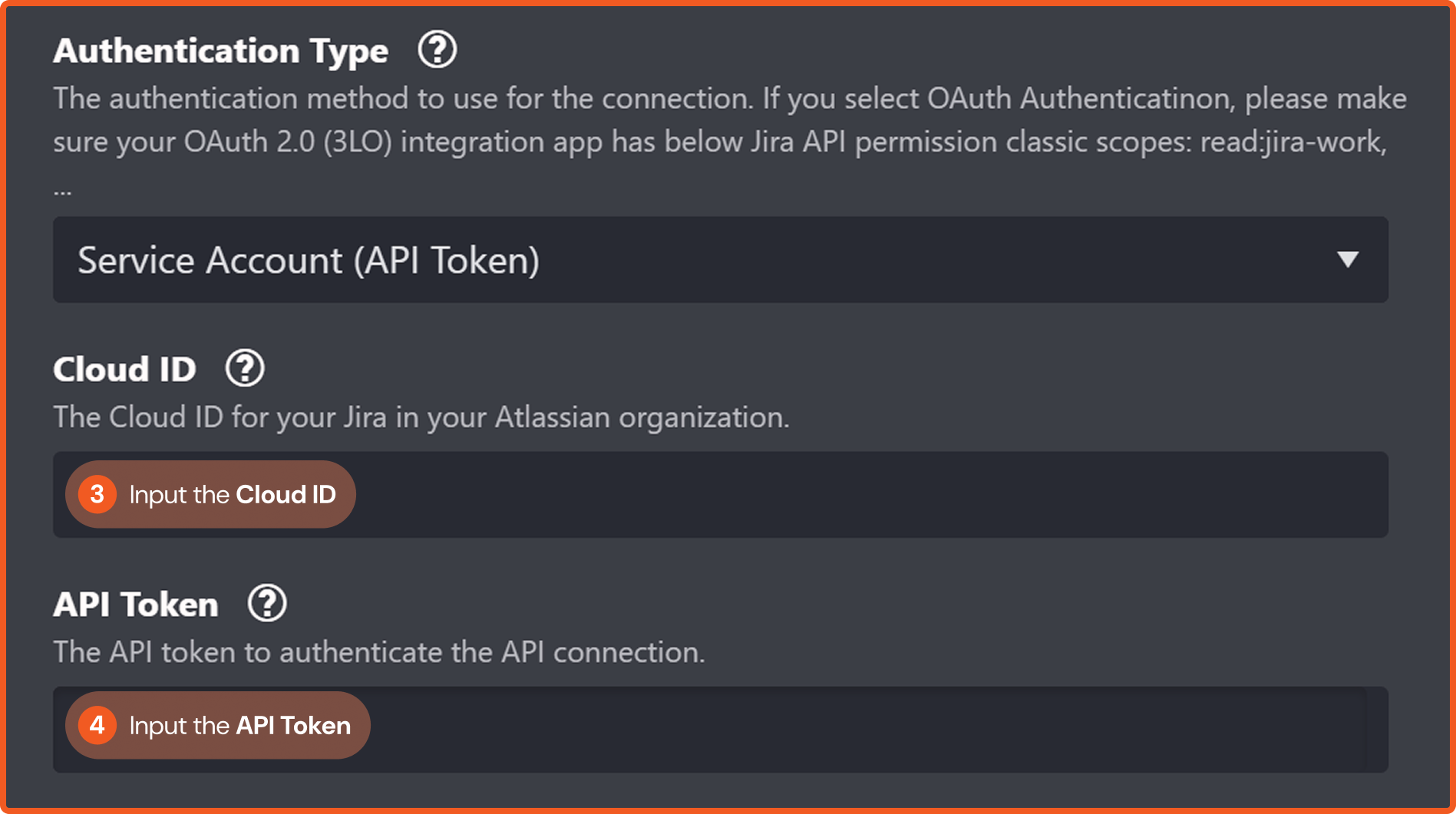Screen dimensions: 1456x814
Task: Click the orange number 3 step badge
Action: (97, 494)
